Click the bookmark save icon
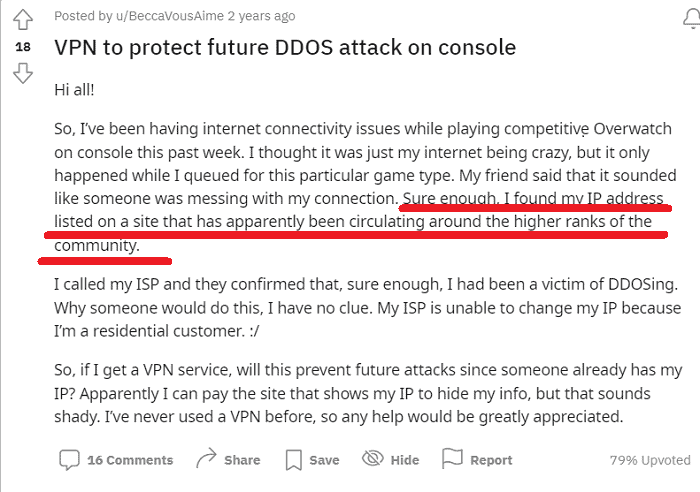The width and height of the screenshot is (700, 492). point(294,460)
